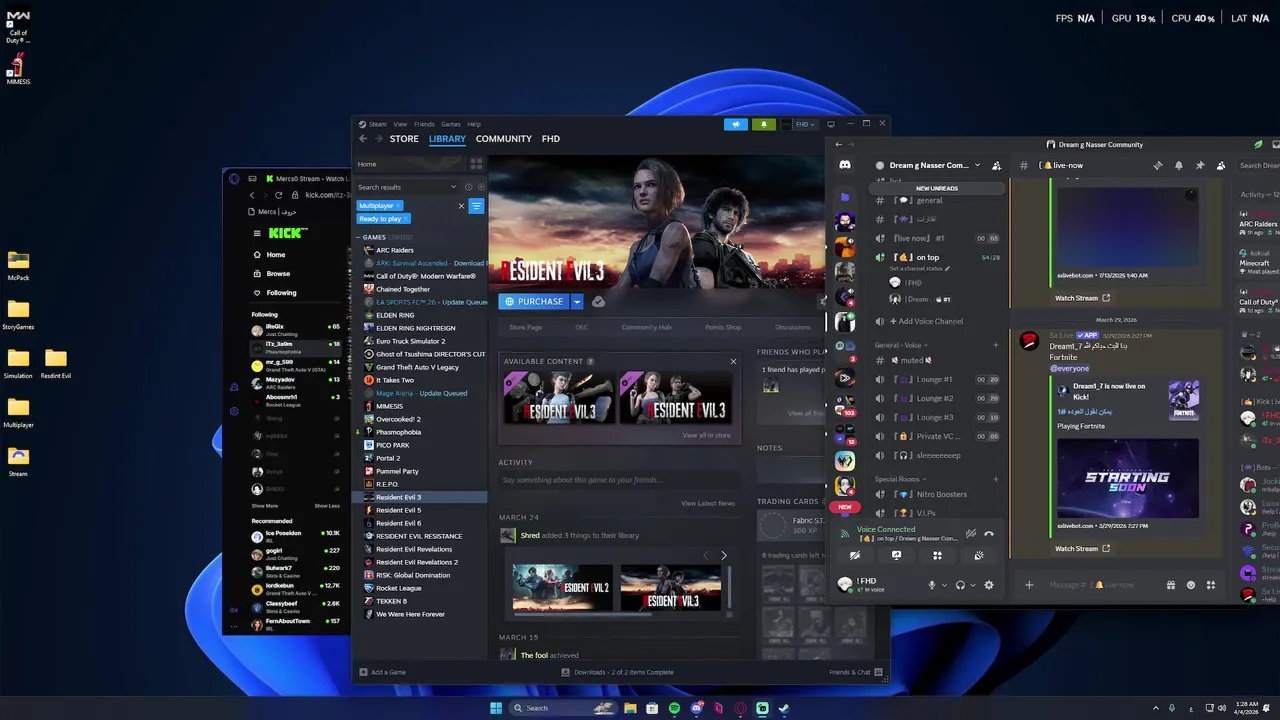Open dropdown arrow next to PURCHASE
The height and width of the screenshot is (720, 1280).
(x=577, y=302)
